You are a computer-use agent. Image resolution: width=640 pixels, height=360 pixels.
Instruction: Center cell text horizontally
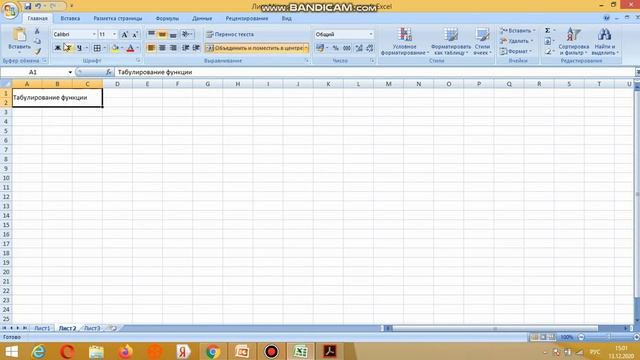pyautogui.click(x=162, y=48)
